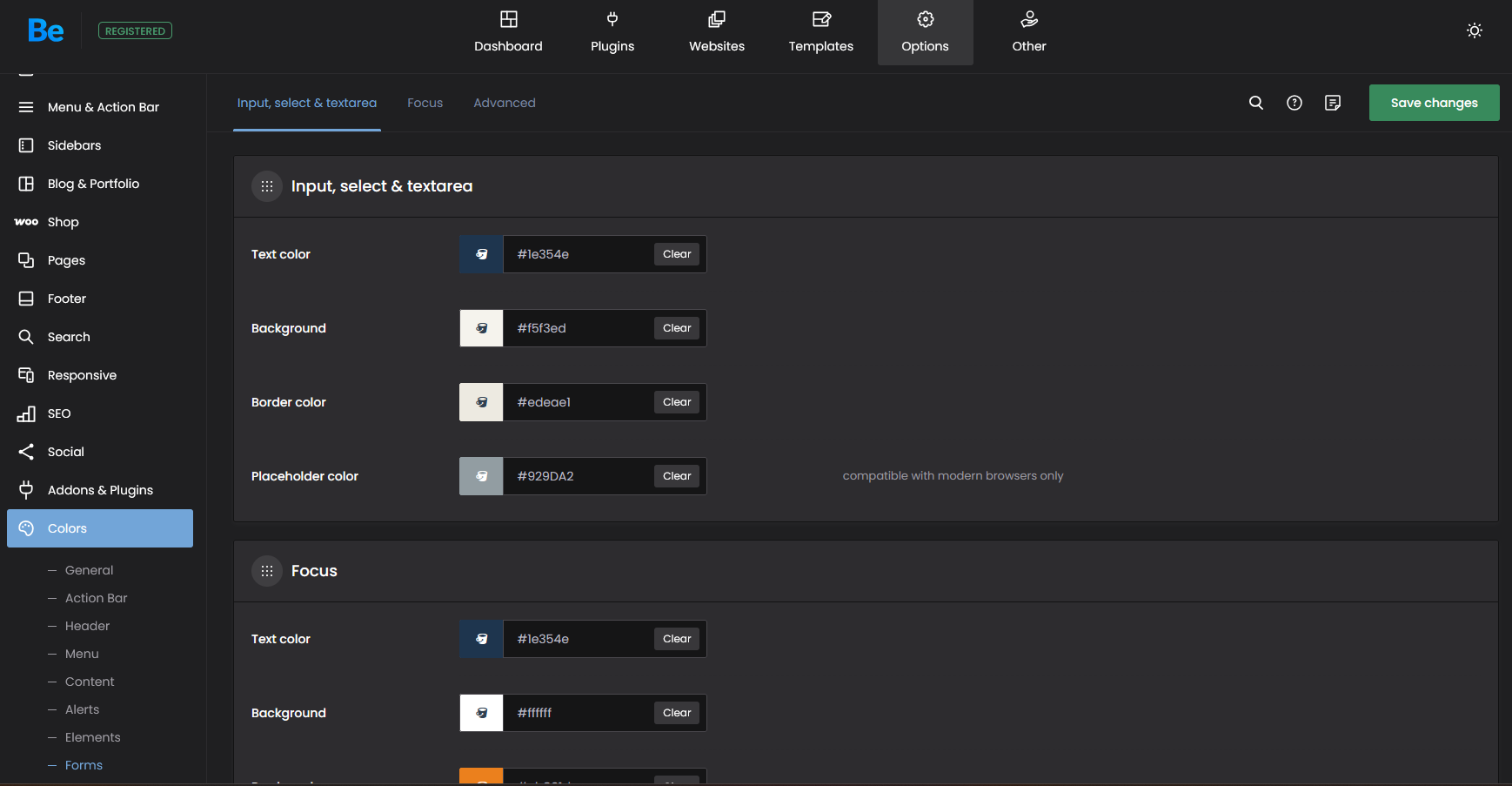Open the notes icon beside help

[x=1333, y=103]
